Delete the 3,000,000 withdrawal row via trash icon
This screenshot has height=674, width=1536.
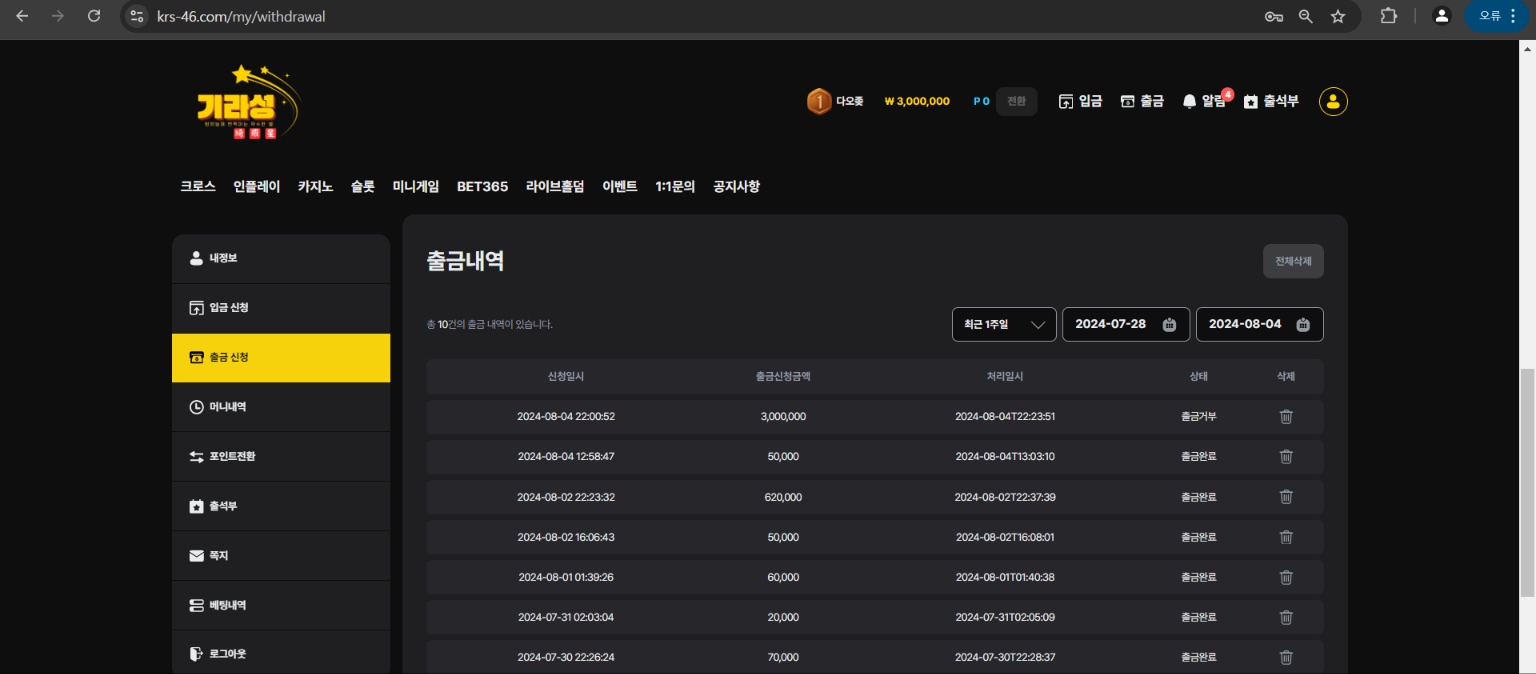coord(1286,417)
